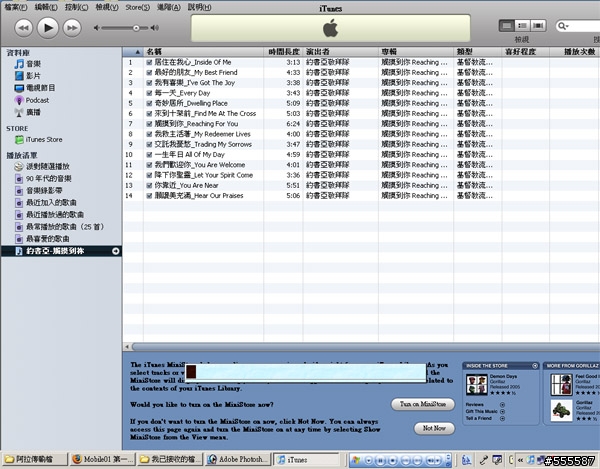Select the 最近播放過的歌曲 smart playlist
This screenshot has width=600, height=469.
49,215
